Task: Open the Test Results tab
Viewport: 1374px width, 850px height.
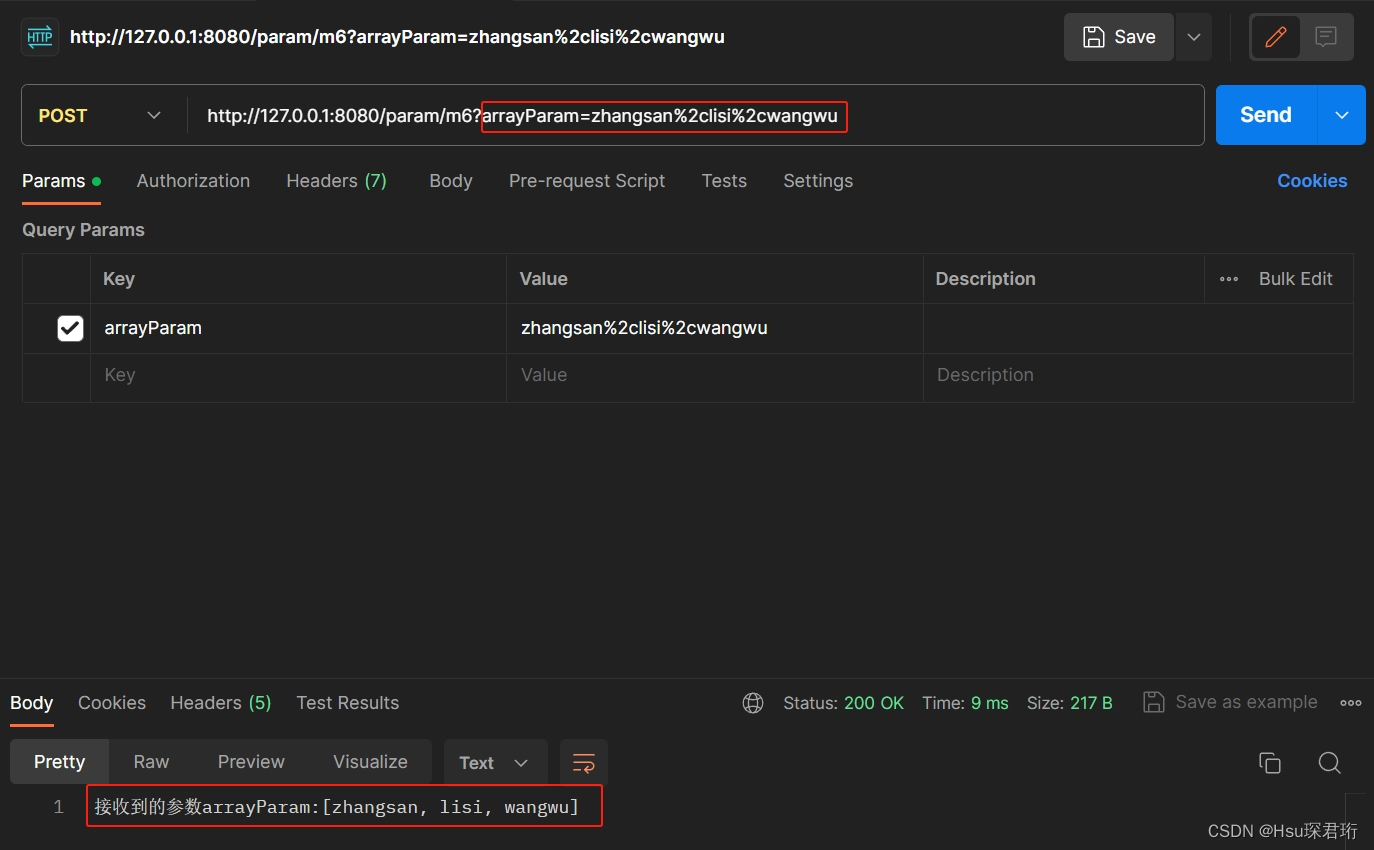Action: [x=348, y=703]
